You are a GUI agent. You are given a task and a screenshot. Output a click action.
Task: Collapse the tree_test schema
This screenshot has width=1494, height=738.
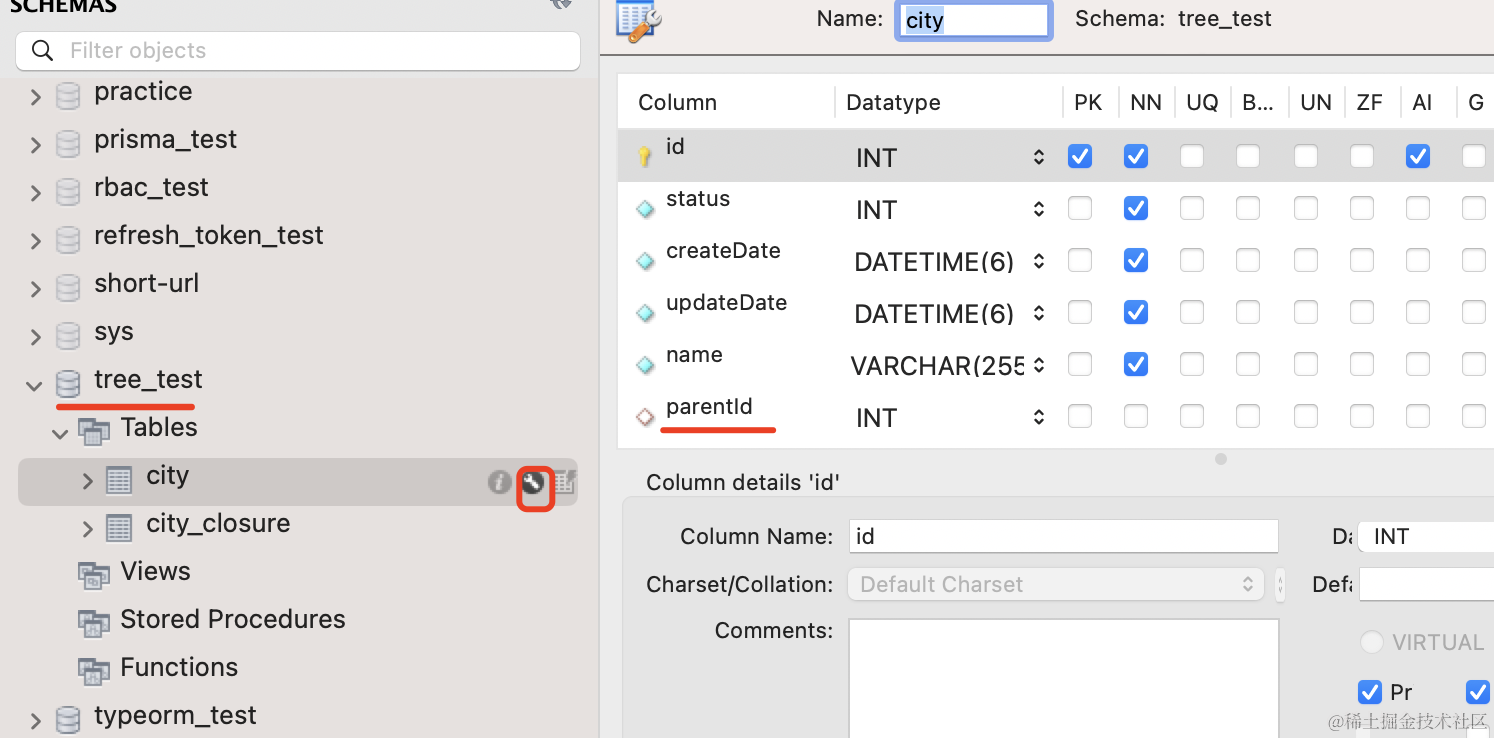(x=35, y=385)
